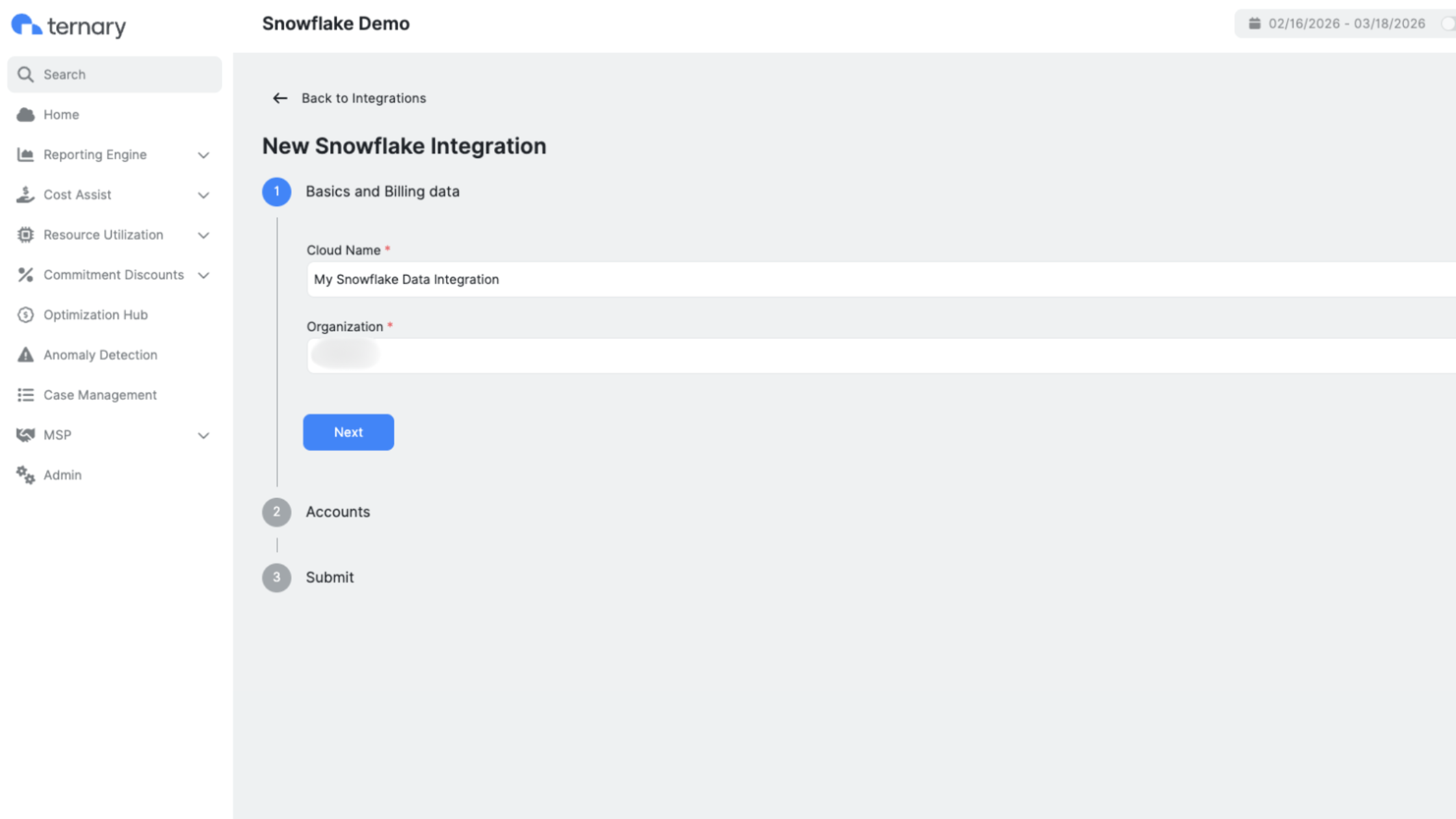Select the Accounts step

[337, 512]
